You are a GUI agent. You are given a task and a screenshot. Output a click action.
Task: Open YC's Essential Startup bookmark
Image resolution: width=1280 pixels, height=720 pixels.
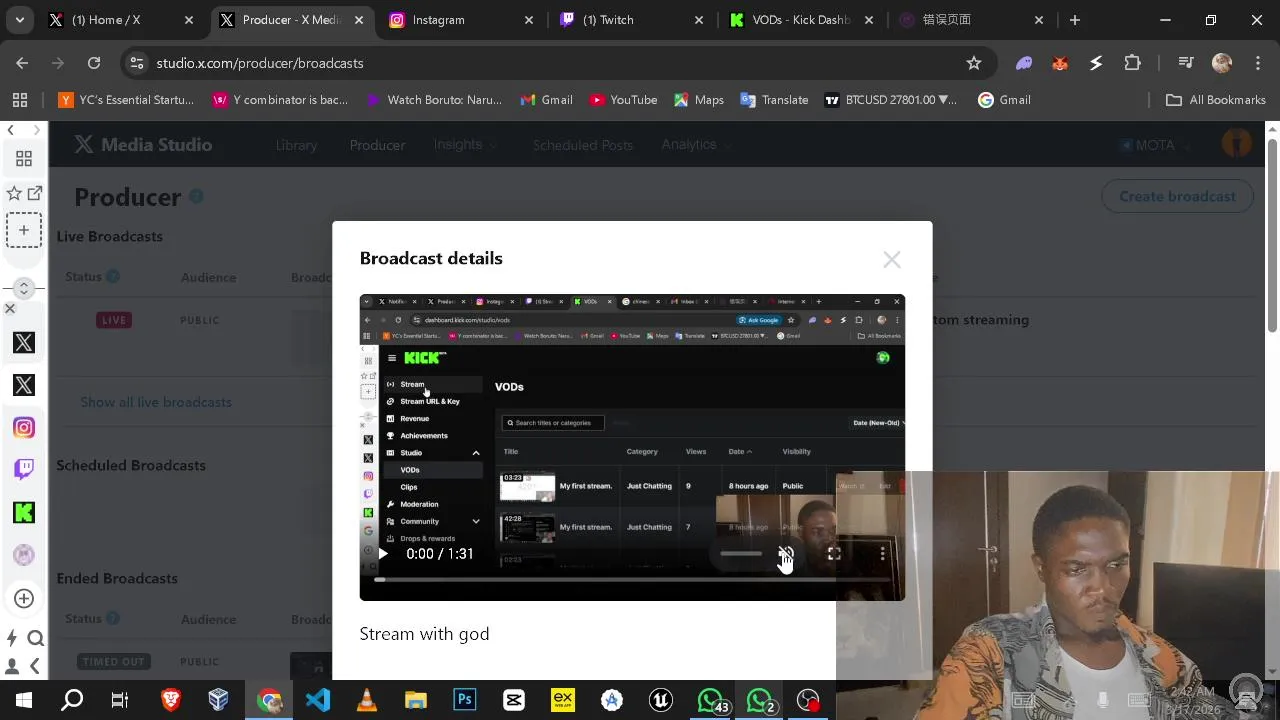[x=126, y=100]
